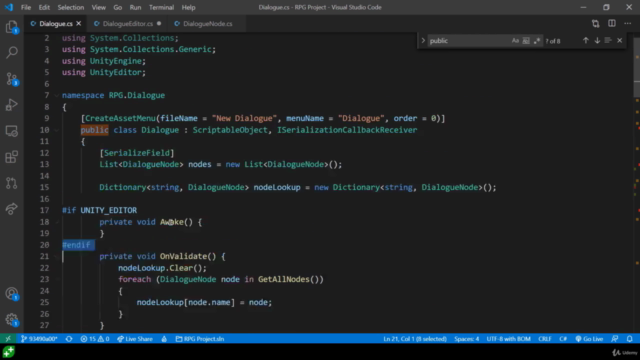
Task: Open the File menu
Action: [26, 7]
